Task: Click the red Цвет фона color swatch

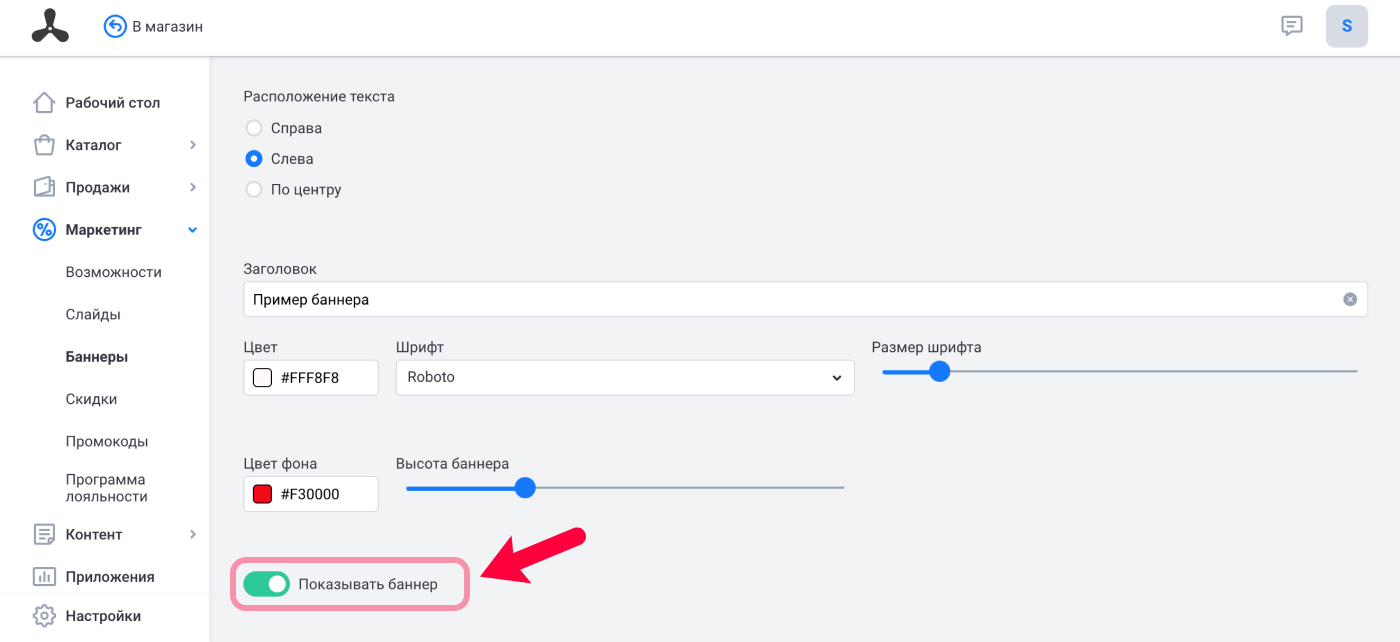Action: click(x=263, y=494)
